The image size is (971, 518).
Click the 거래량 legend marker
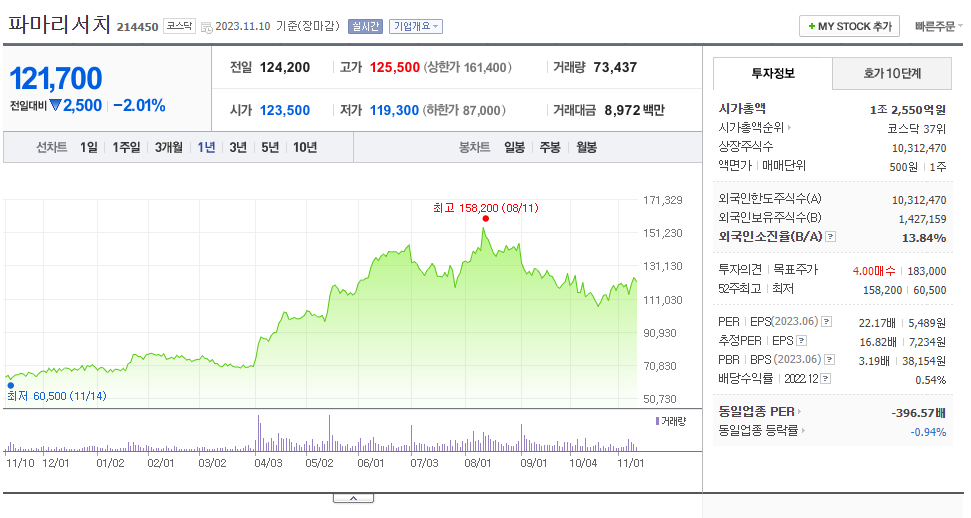point(657,421)
